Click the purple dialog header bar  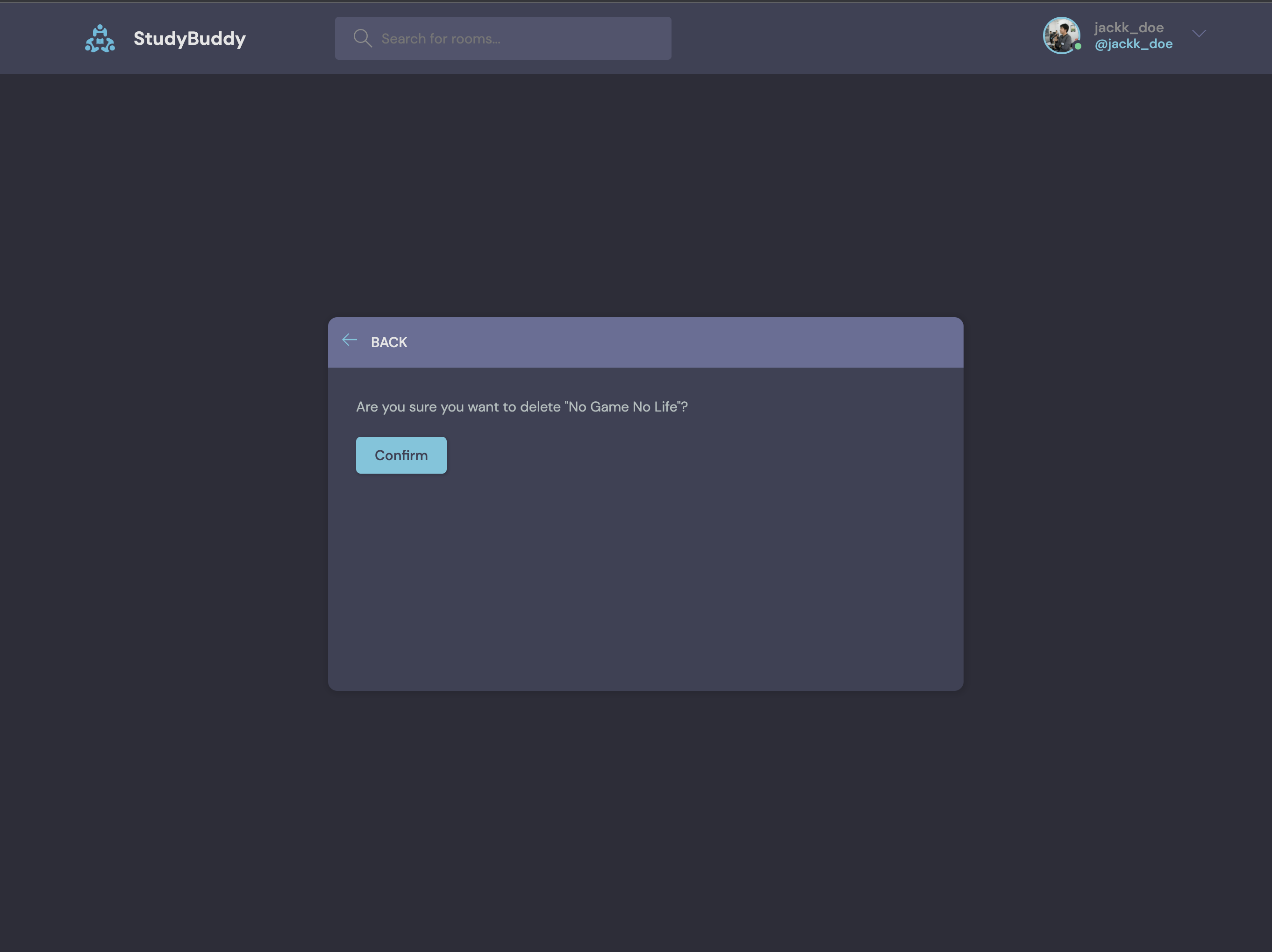[748, 341]
